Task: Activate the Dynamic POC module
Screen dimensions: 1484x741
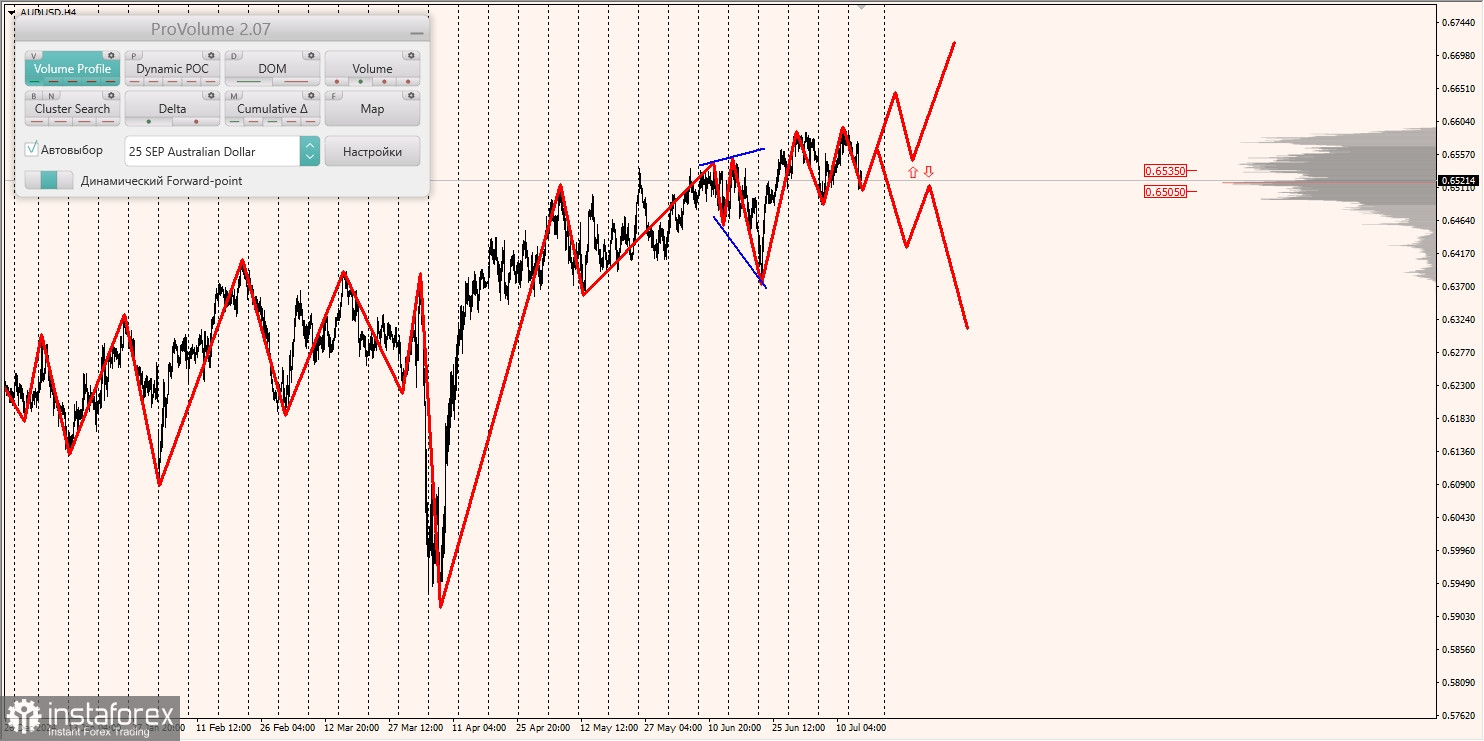Action: pos(172,69)
